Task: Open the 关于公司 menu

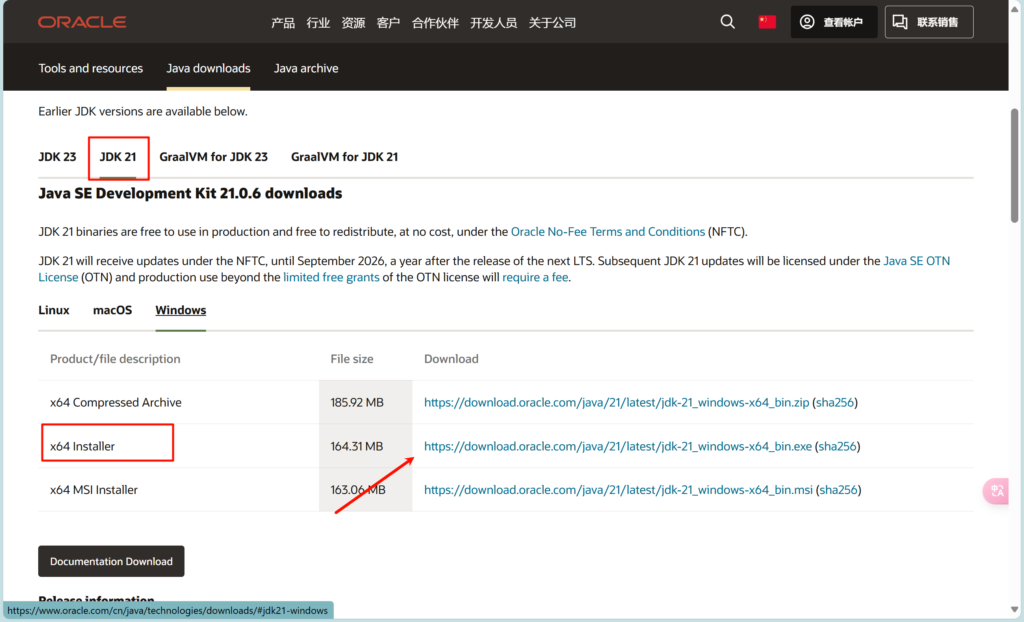Action: (552, 23)
